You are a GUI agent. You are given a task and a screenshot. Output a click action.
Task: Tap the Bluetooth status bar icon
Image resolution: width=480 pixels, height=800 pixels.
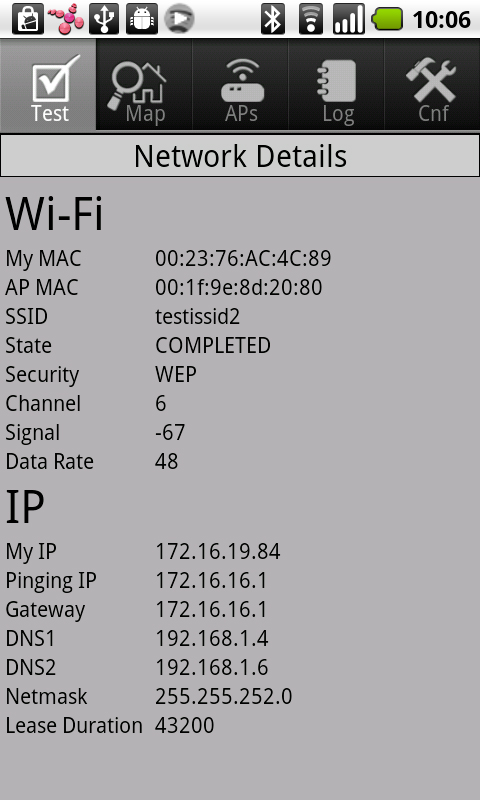click(273, 19)
